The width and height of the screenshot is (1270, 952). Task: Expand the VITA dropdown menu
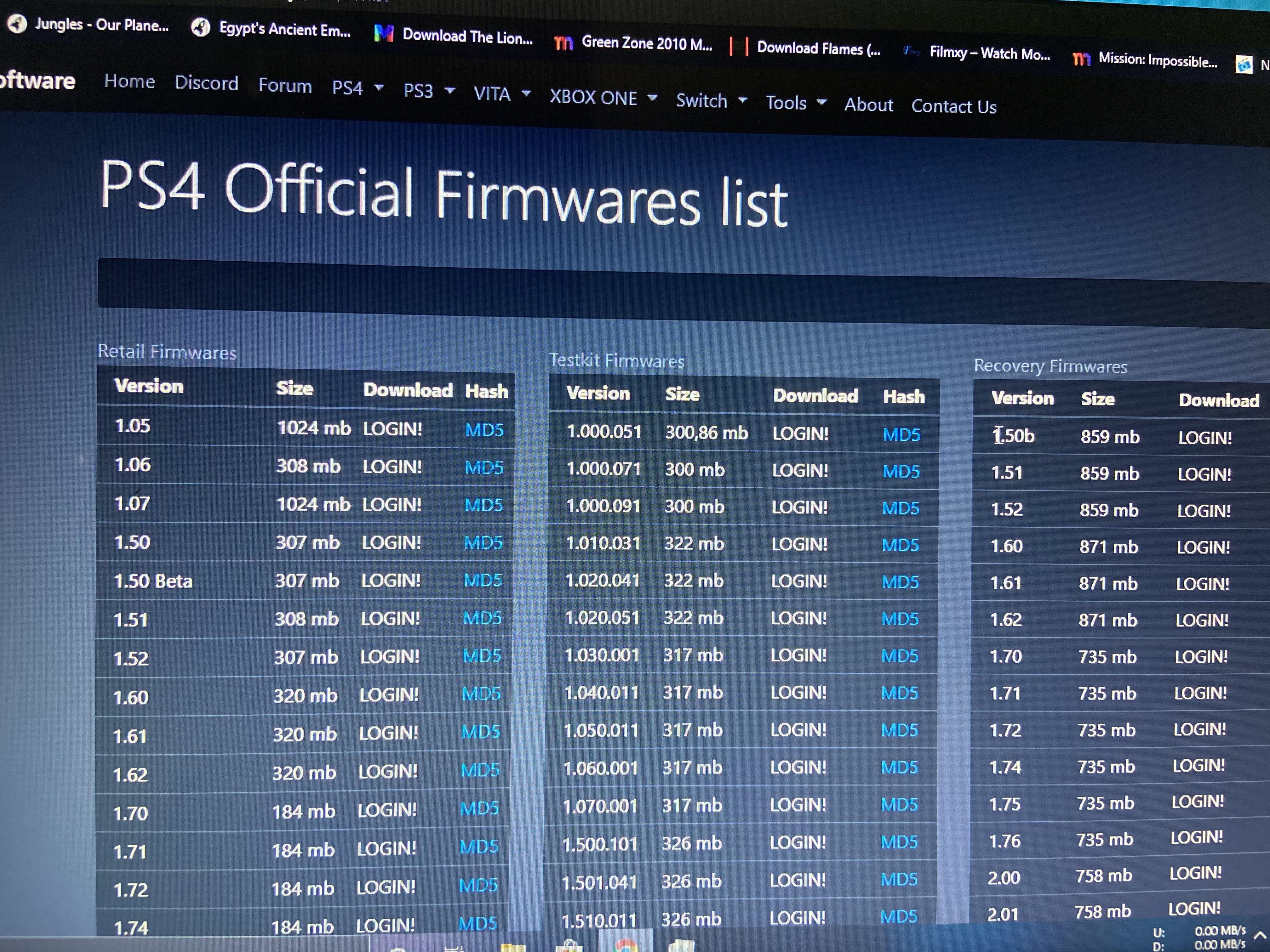click(x=502, y=93)
